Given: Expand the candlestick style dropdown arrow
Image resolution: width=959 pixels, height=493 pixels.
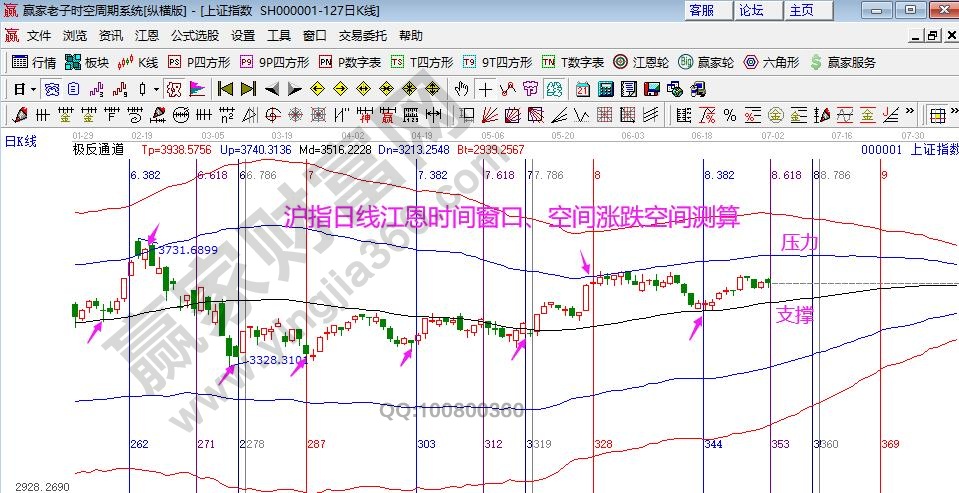Looking at the screenshot, I should pyautogui.click(x=155, y=88).
